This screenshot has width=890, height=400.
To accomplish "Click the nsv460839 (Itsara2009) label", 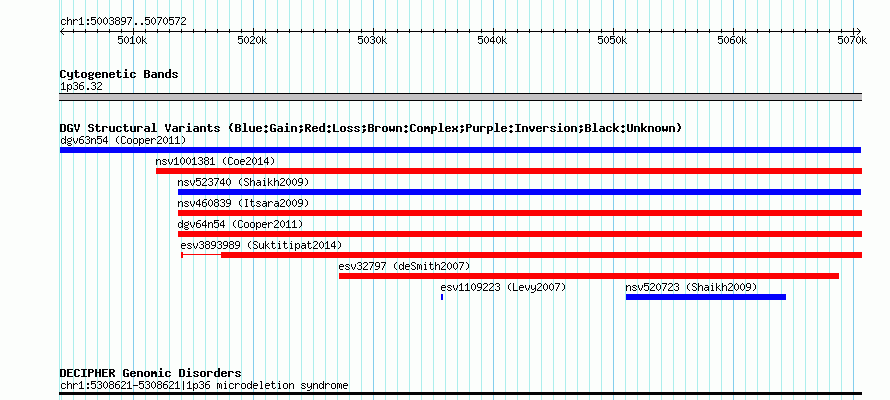I will [x=243, y=203].
